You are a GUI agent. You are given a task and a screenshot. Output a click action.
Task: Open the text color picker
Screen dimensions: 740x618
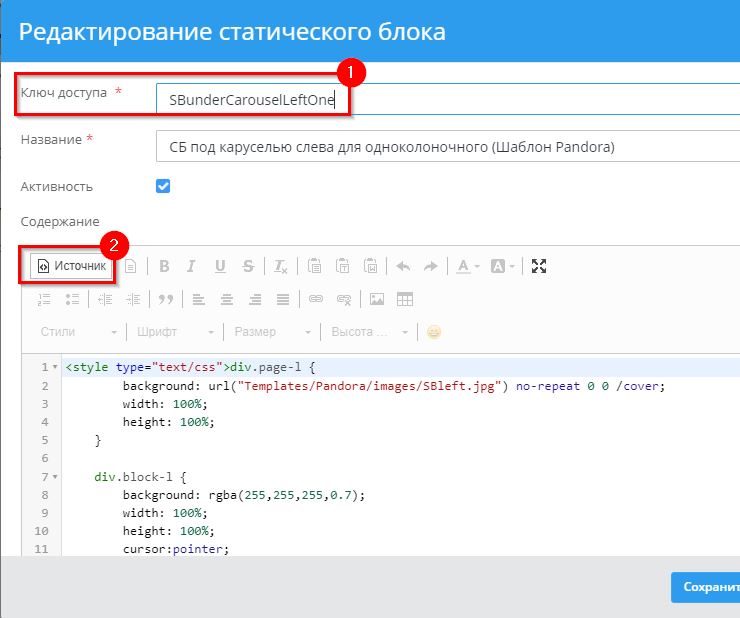pyautogui.click(x=468, y=266)
